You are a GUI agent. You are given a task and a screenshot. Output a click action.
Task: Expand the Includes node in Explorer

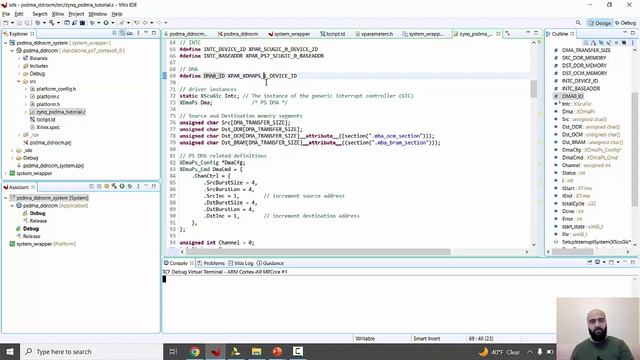(19, 66)
